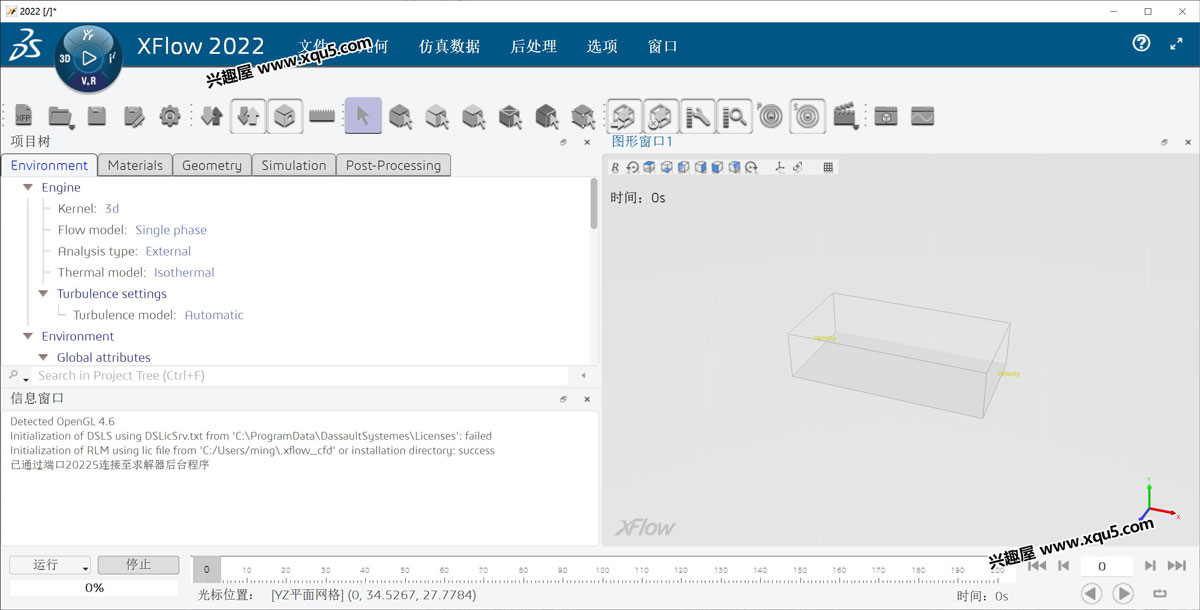Switch to the Geometry tab
1200x610 pixels.
pyautogui.click(x=212, y=165)
